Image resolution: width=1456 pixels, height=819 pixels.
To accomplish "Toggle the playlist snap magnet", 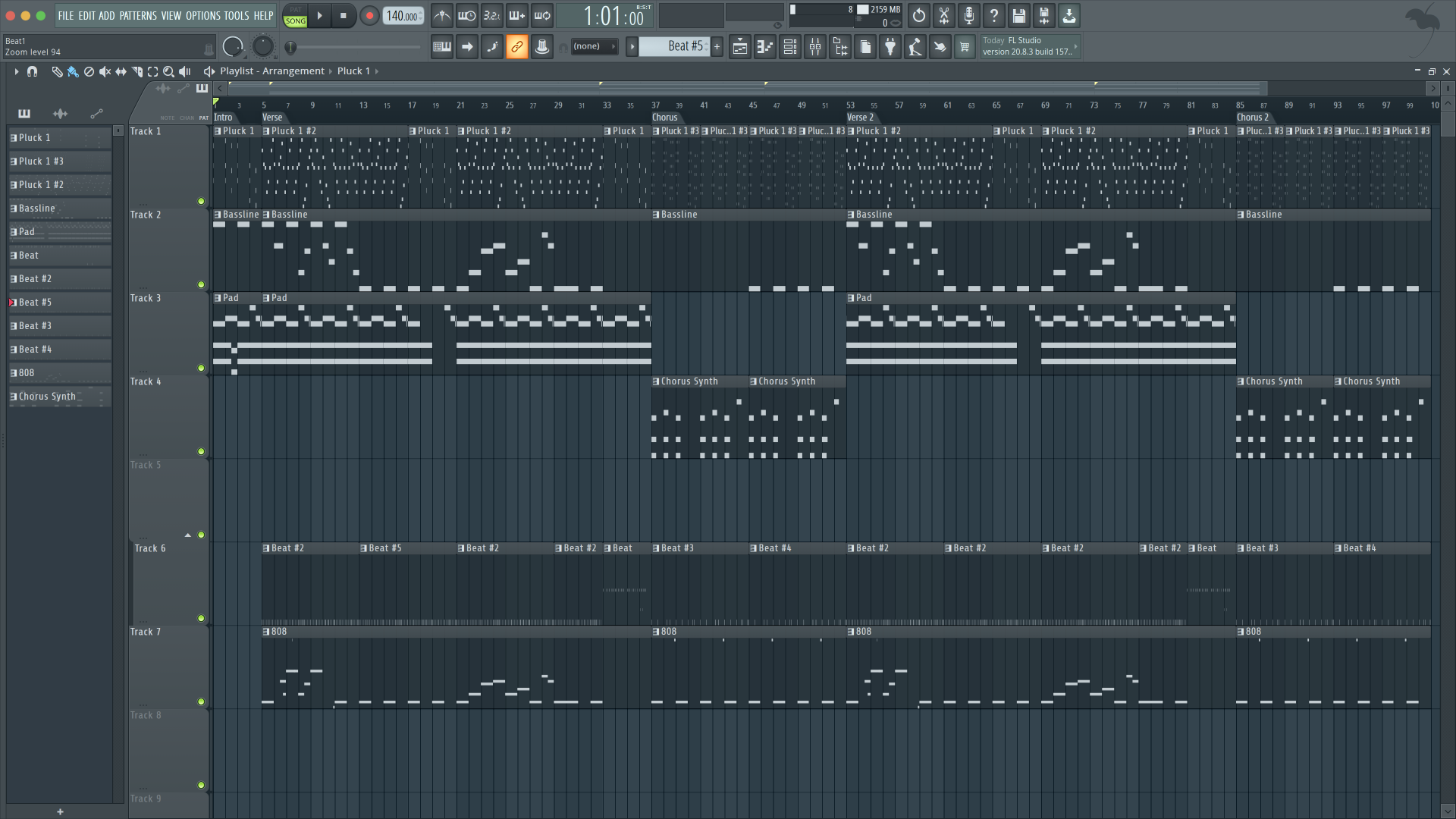I will tap(32, 71).
